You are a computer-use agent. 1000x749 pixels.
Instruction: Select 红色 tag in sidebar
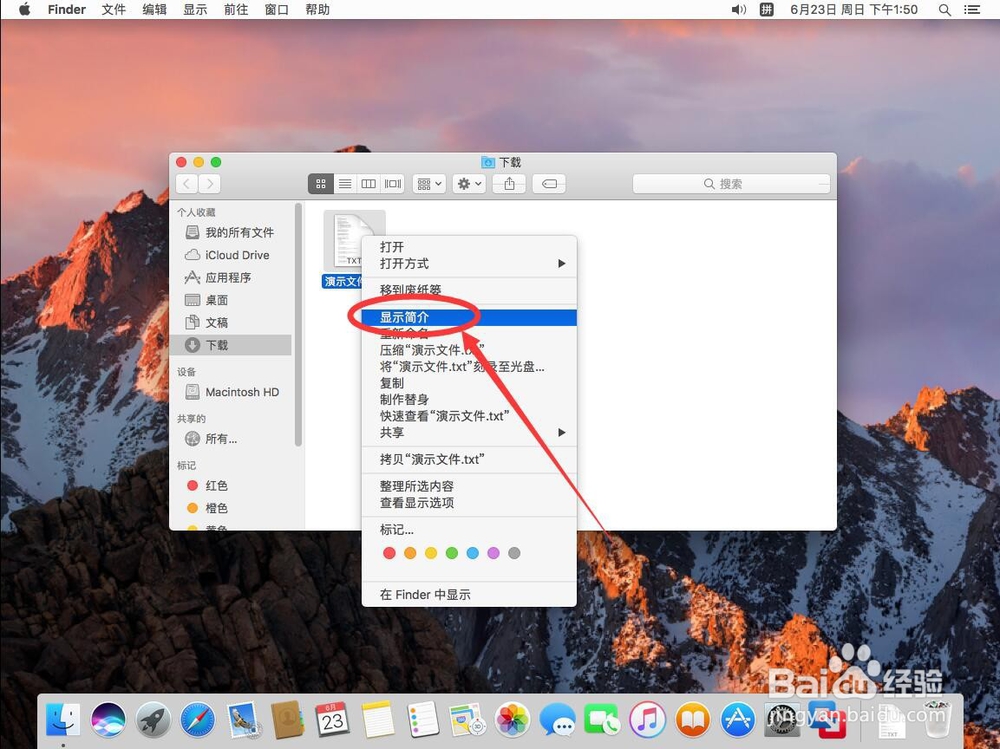click(232, 486)
